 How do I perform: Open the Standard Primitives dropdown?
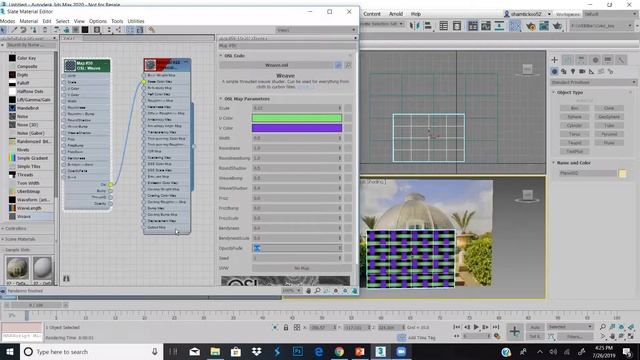pos(594,82)
